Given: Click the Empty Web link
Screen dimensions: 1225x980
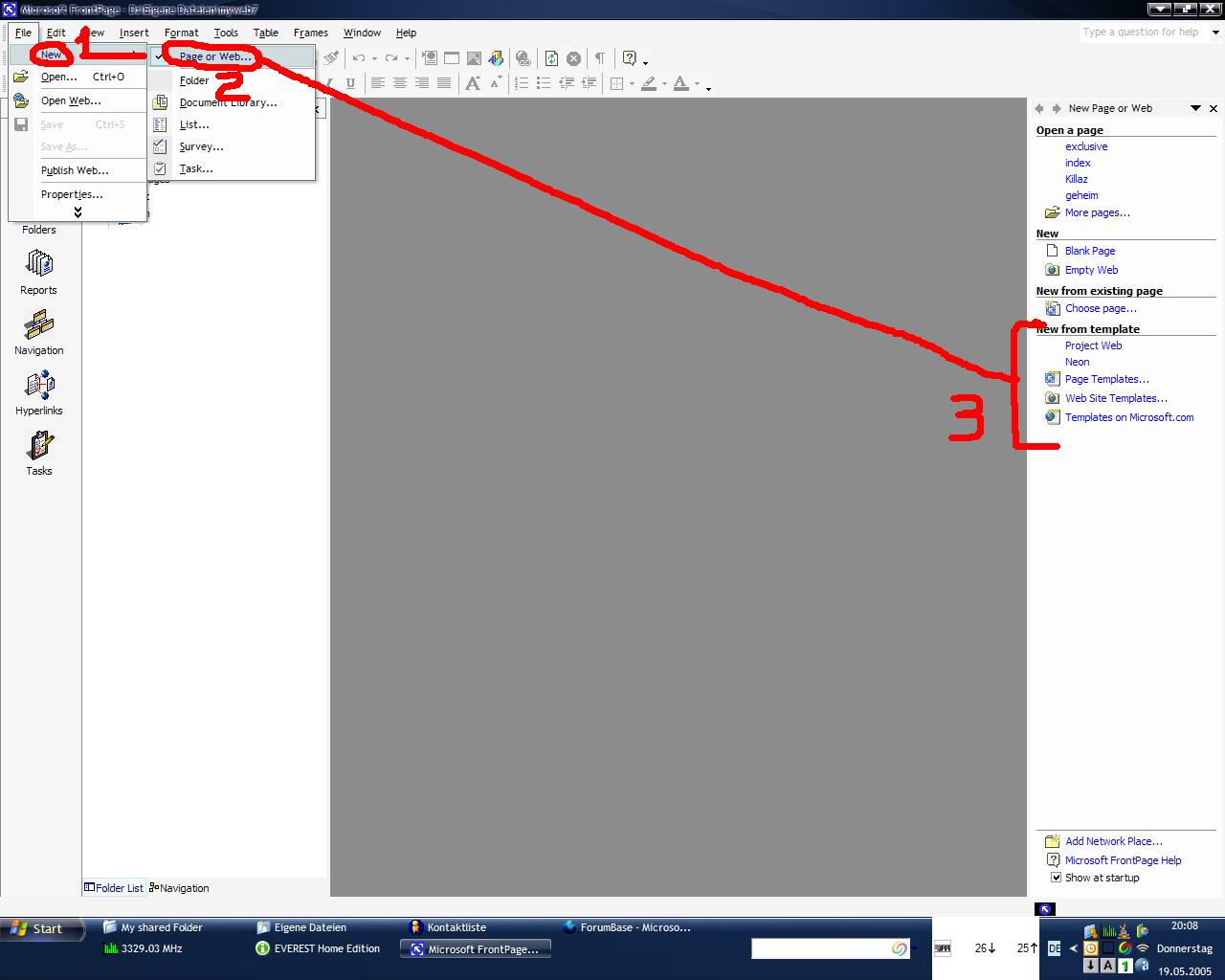Looking at the screenshot, I should pos(1091,270).
